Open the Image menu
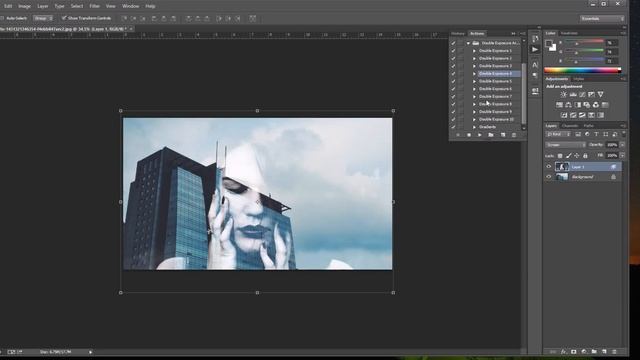640x360 pixels. click(24, 6)
